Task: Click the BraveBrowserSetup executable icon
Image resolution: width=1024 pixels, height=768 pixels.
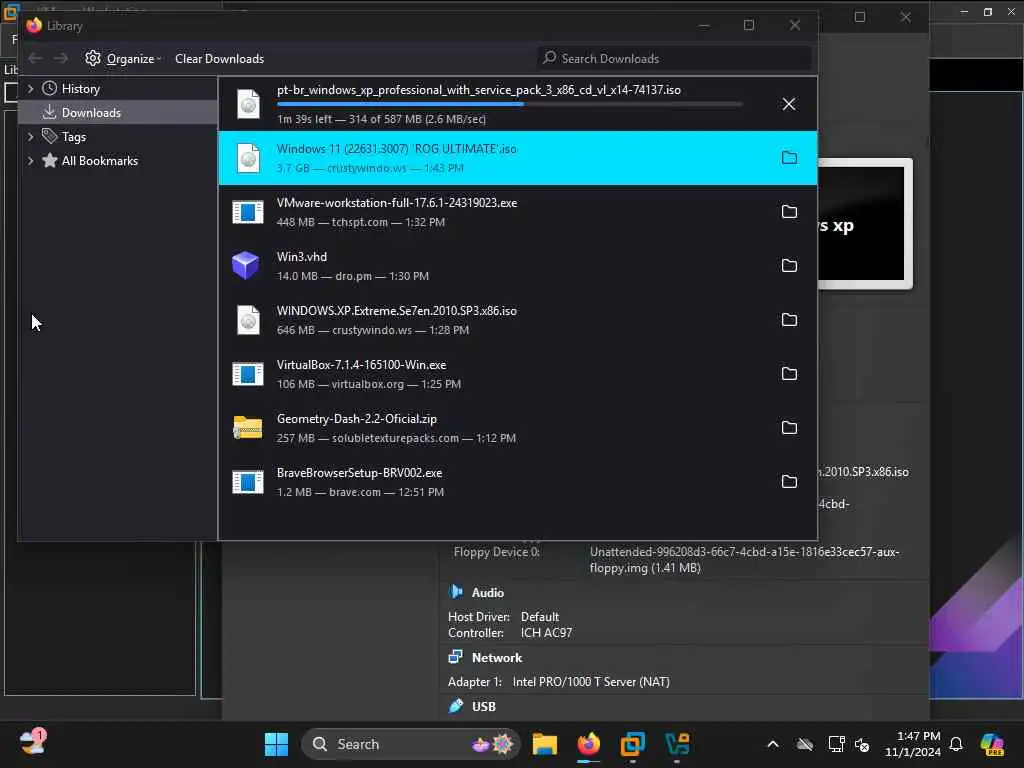Action: [x=248, y=481]
